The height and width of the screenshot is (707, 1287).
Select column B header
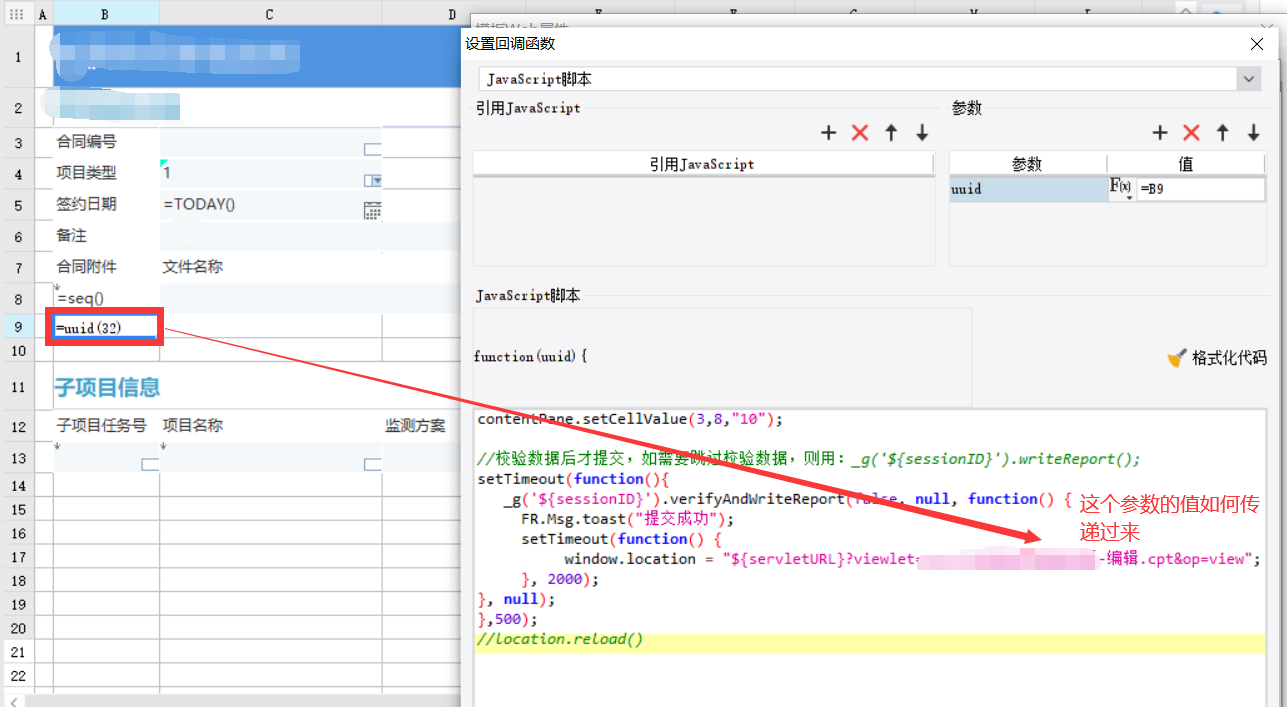pyautogui.click(x=106, y=14)
